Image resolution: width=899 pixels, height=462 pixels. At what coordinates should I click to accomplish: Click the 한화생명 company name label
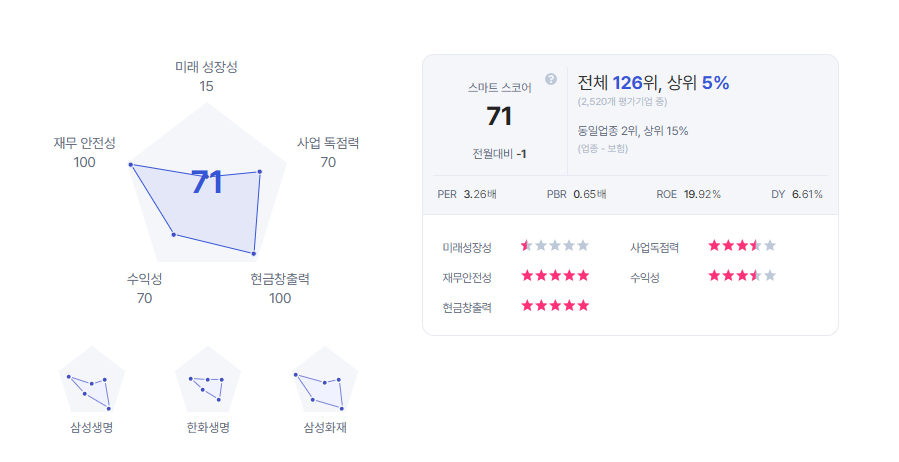[208, 428]
